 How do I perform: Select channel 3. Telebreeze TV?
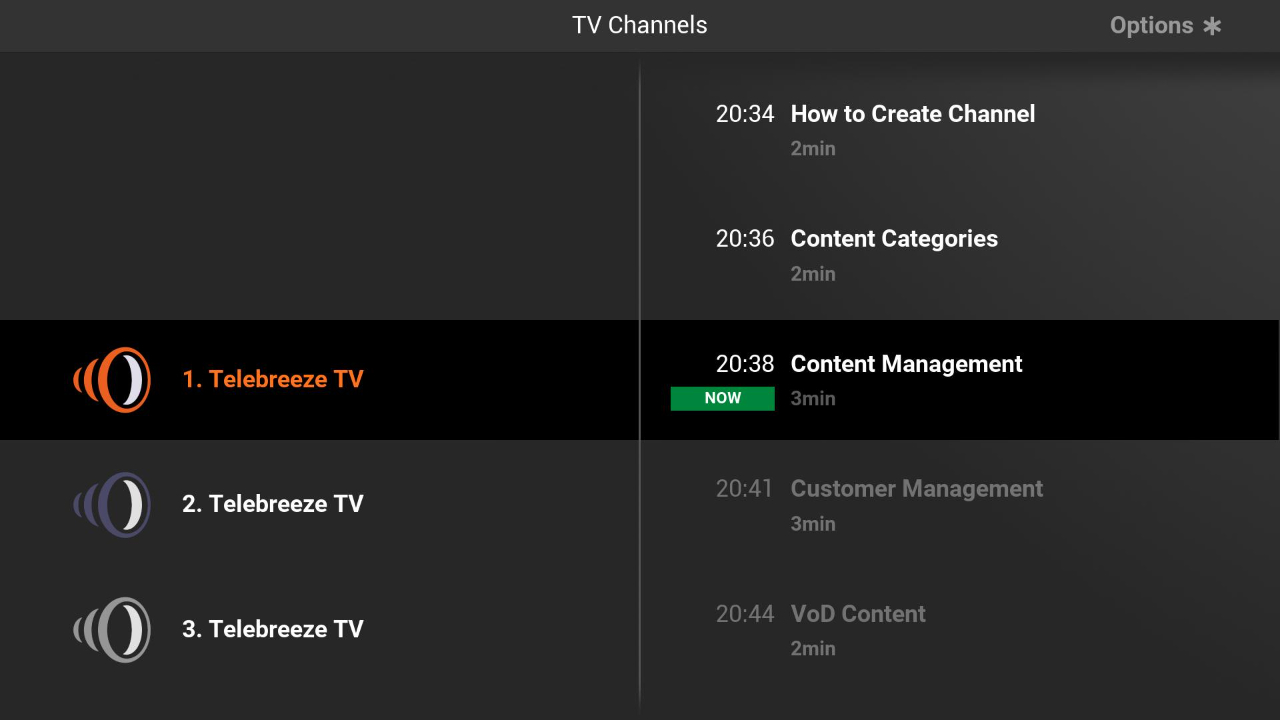point(273,629)
